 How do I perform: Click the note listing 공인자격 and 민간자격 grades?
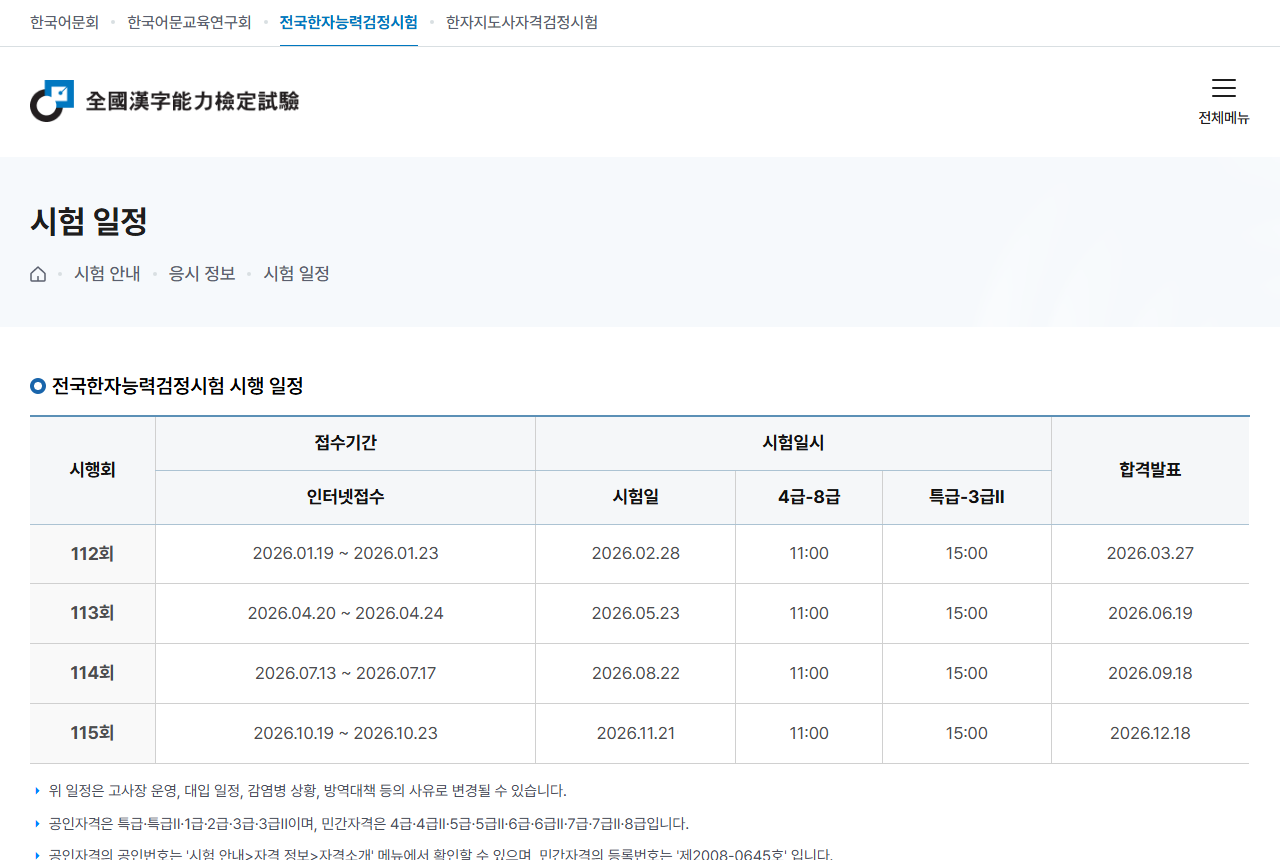pyautogui.click(x=369, y=824)
